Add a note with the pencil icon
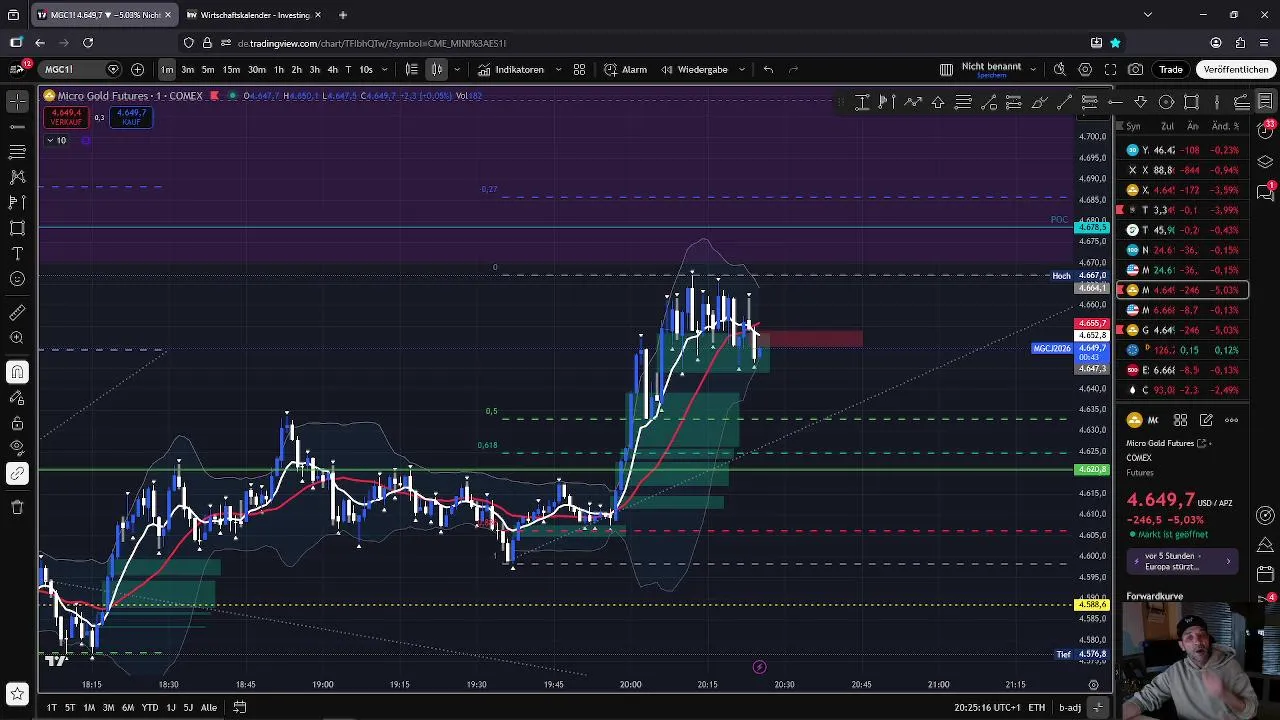 (1206, 420)
